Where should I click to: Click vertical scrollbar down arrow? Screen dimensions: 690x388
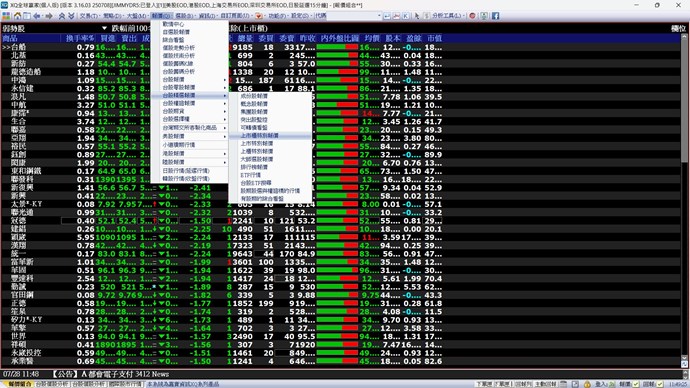(x=684, y=358)
